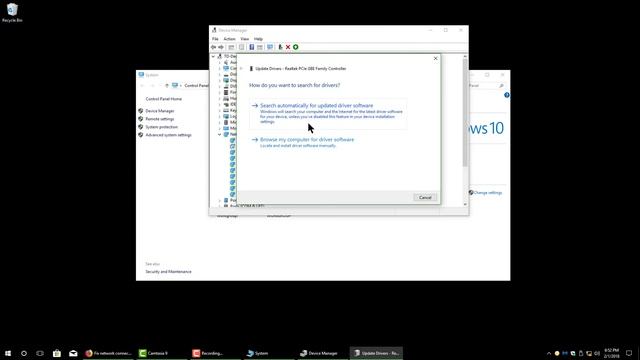Go back using Update Drivers dialog arrow

point(241,69)
